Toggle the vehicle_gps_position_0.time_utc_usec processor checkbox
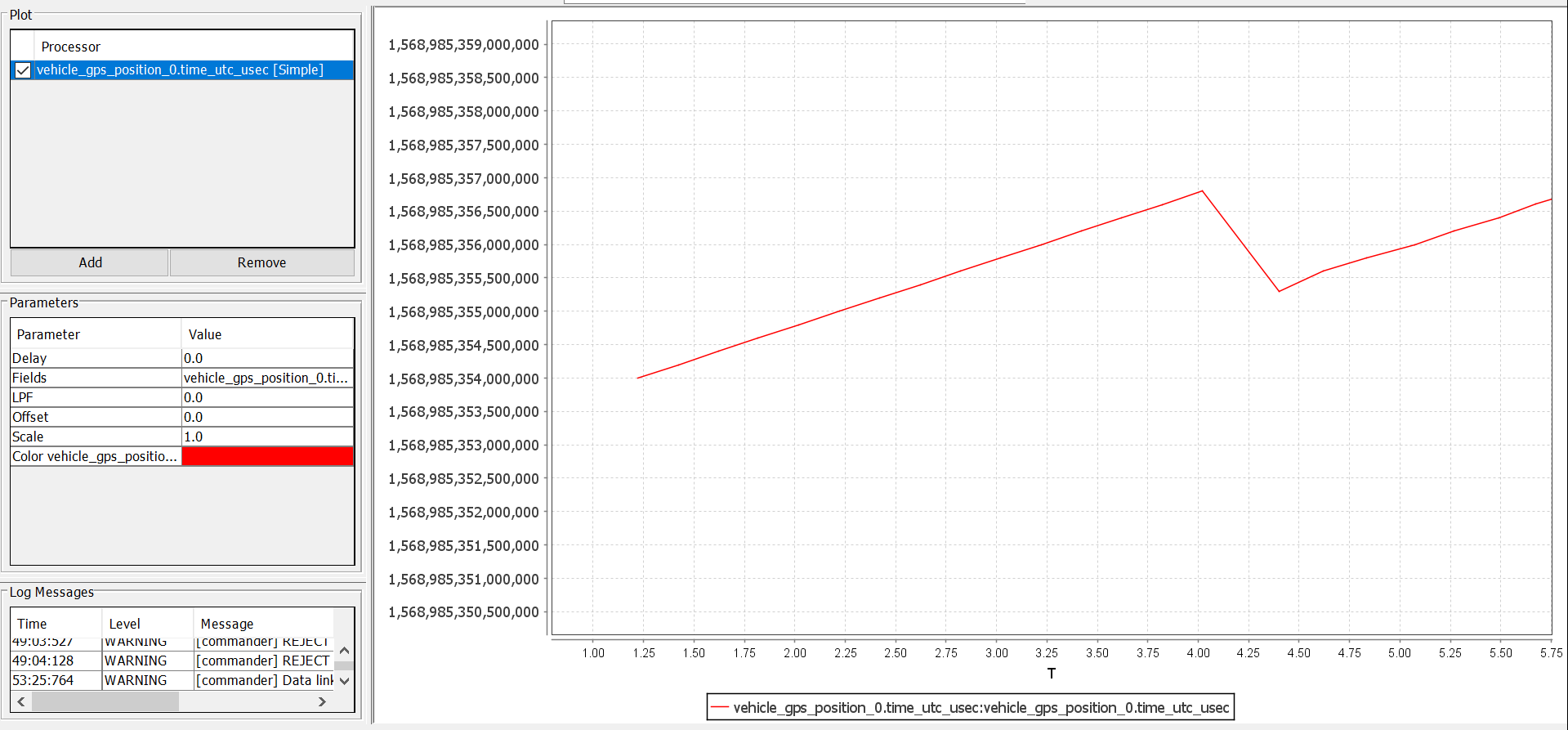This screenshot has width=1568, height=730. (x=23, y=70)
